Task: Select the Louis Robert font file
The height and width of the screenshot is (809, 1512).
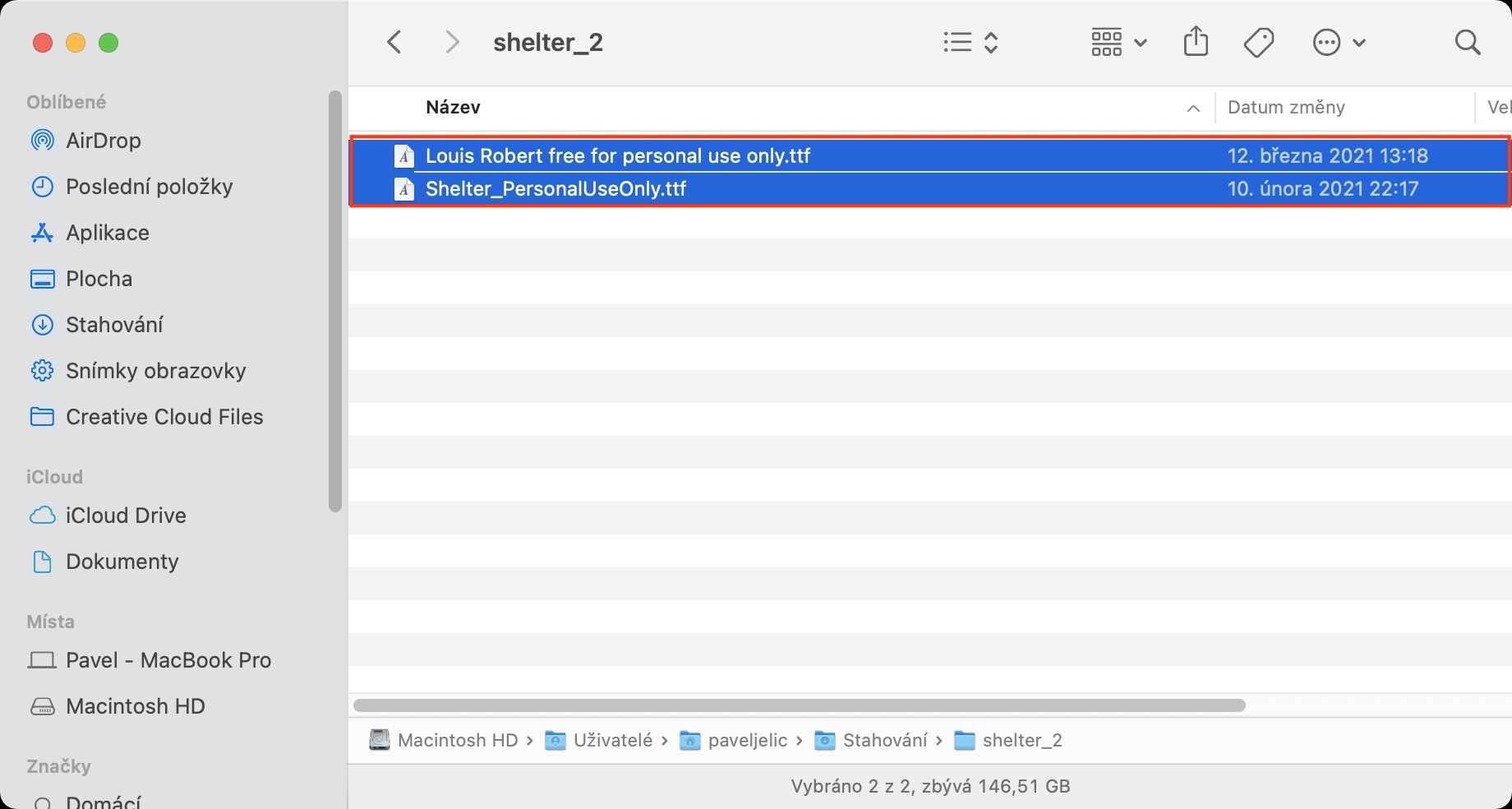Action: coord(617,156)
